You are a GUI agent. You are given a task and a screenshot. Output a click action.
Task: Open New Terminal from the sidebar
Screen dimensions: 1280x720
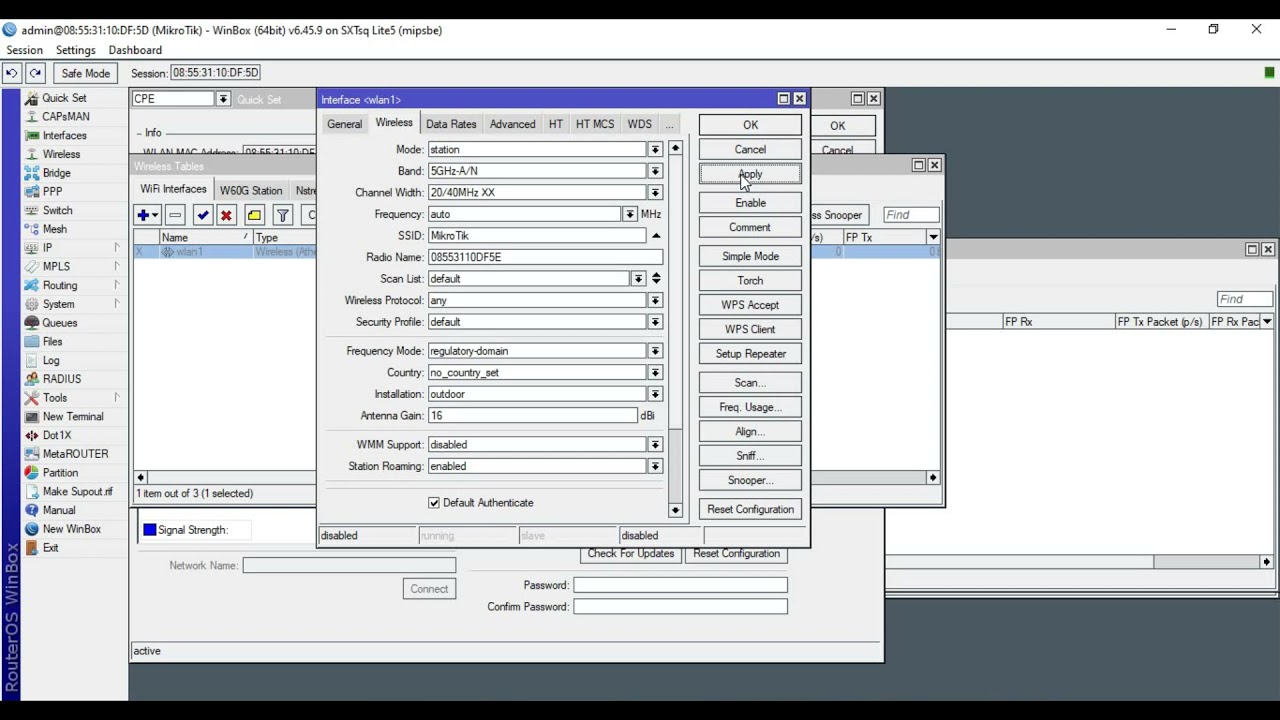[73, 417]
